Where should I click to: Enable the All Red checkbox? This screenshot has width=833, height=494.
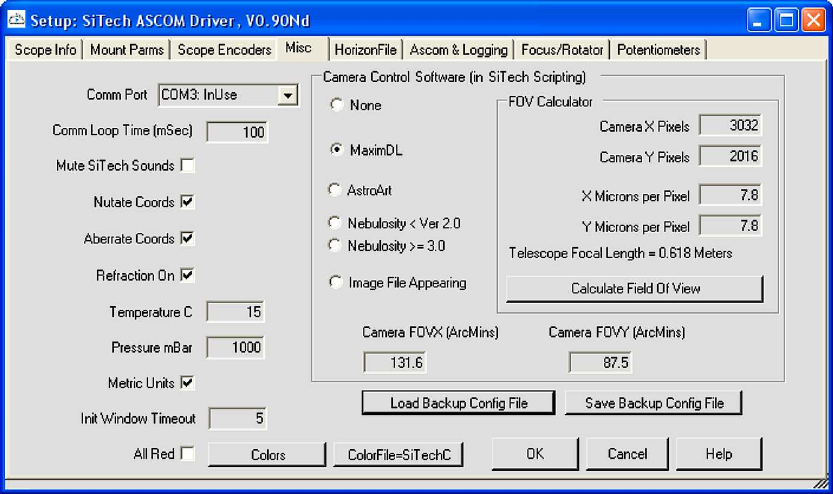pos(187,454)
